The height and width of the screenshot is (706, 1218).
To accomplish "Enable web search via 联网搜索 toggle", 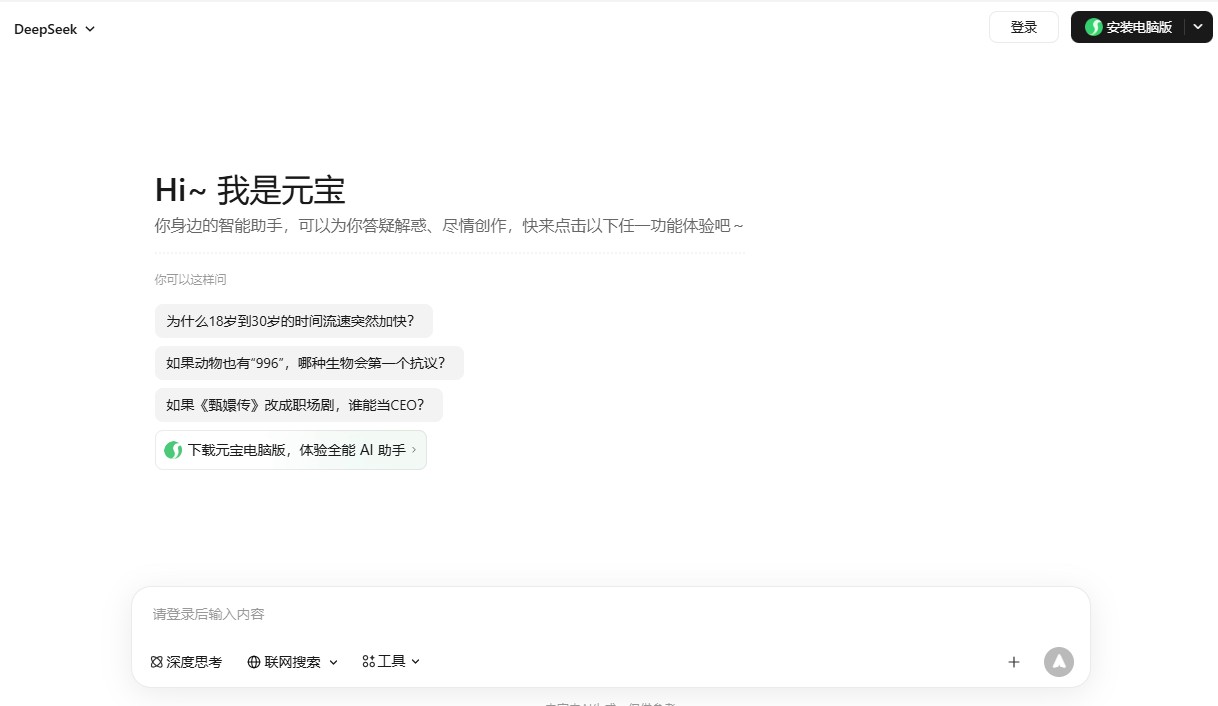I will (288, 661).
